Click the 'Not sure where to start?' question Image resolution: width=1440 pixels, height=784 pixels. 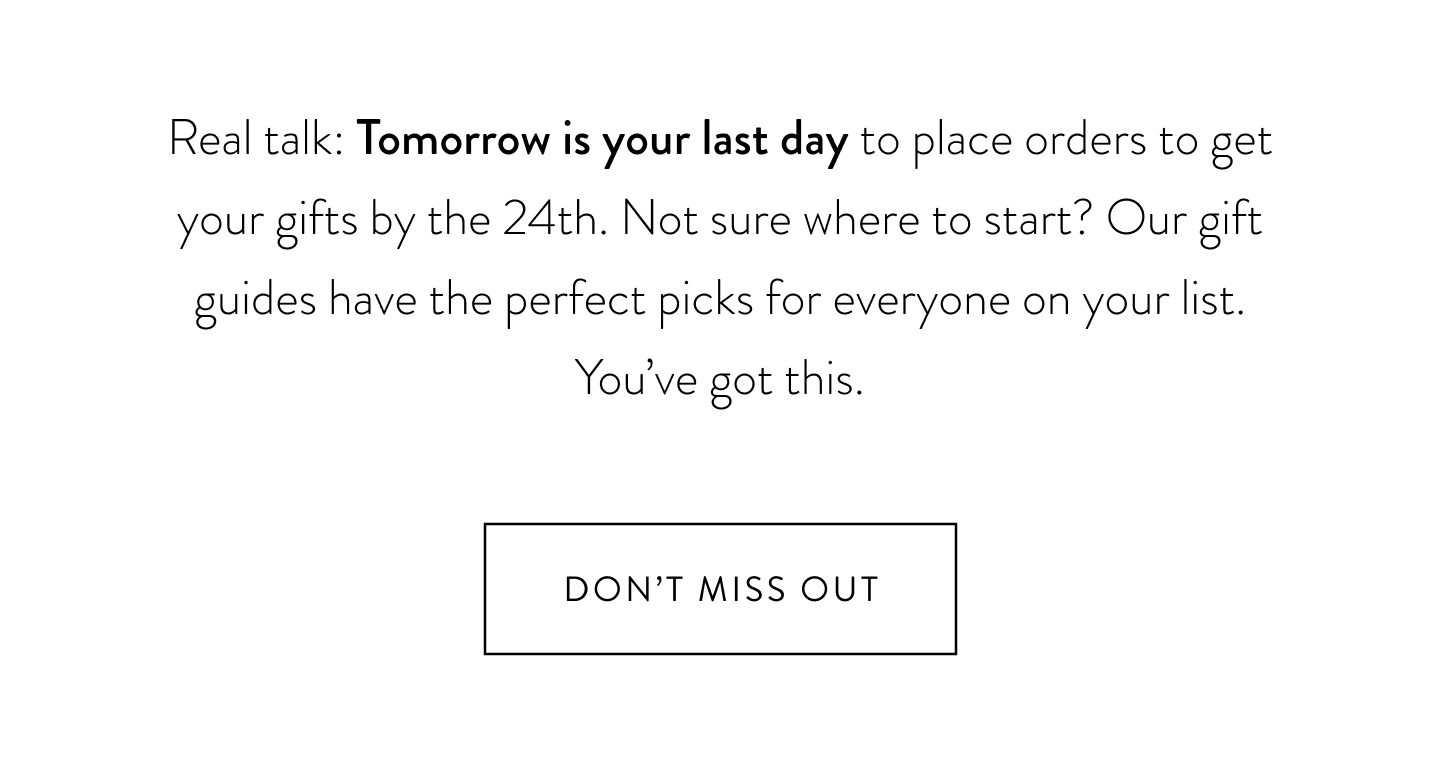click(x=856, y=219)
